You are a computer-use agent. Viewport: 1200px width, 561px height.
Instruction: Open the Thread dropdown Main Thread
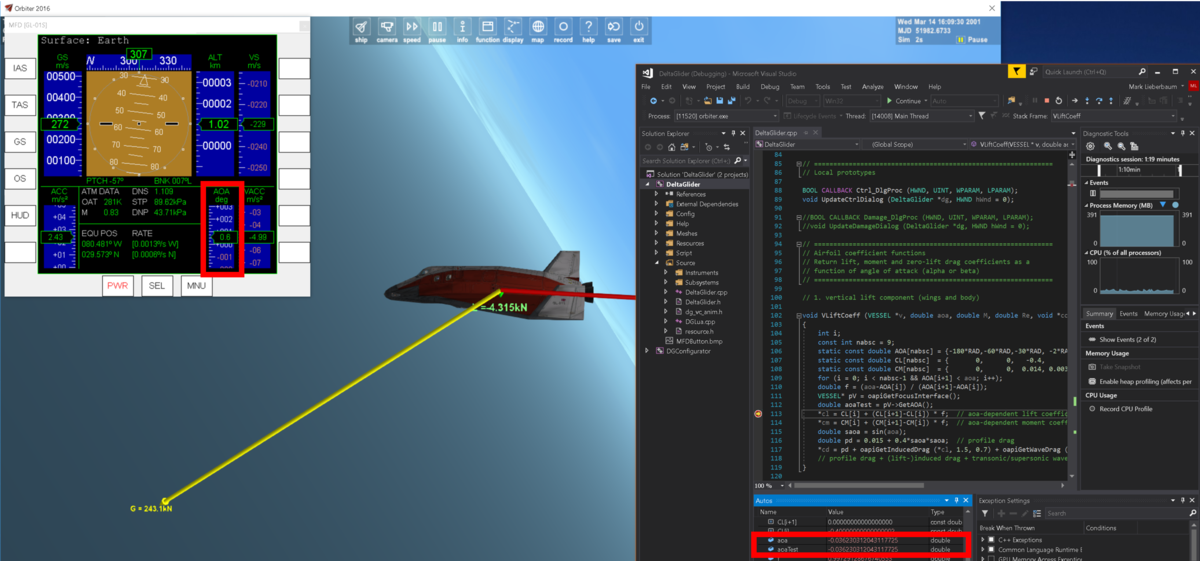click(922, 116)
